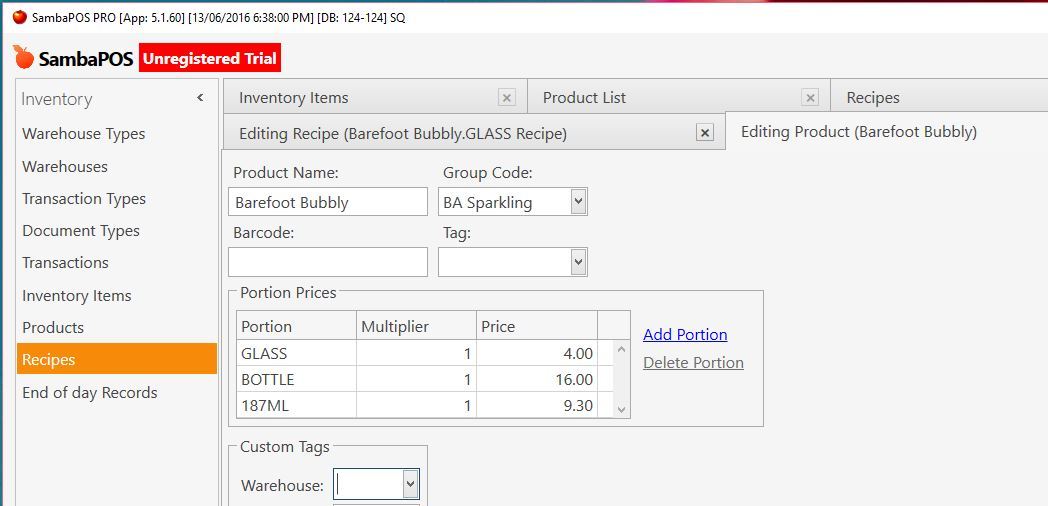
Task: Open Warehouses in the sidebar
Action: (65, 166)
